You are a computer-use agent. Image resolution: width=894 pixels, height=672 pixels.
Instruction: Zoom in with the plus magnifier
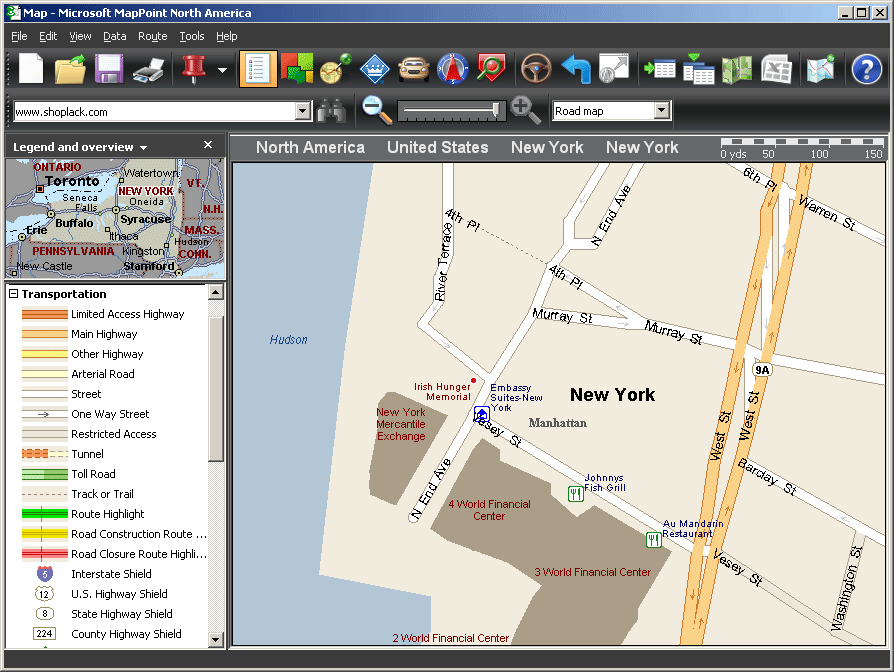pos(525,110)
